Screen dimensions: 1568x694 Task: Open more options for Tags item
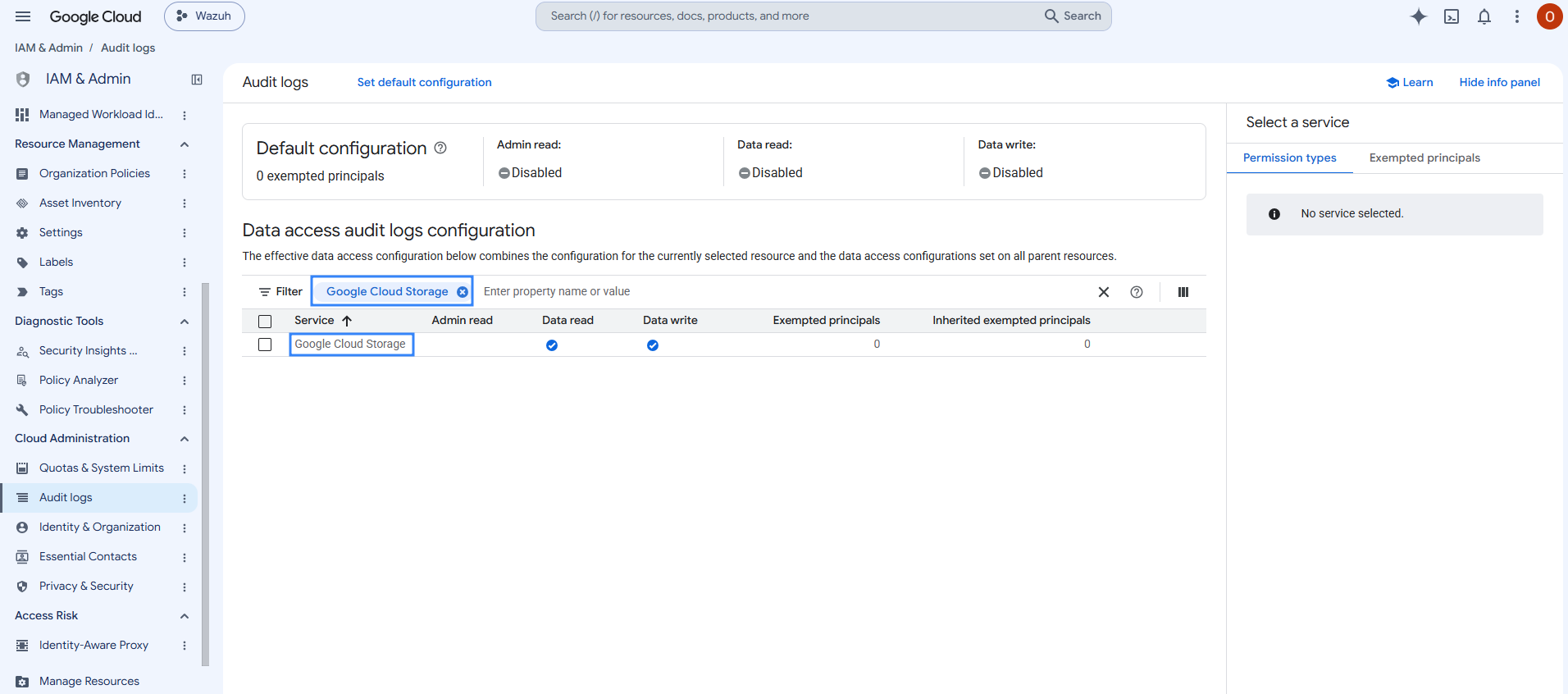pos(185,292)
